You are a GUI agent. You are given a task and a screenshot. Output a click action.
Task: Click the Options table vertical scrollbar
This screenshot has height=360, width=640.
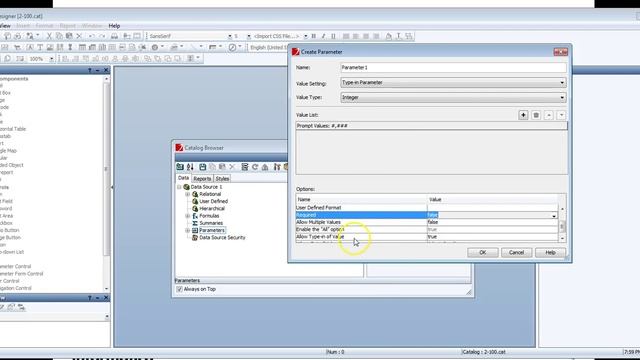[x=562, y=224]
